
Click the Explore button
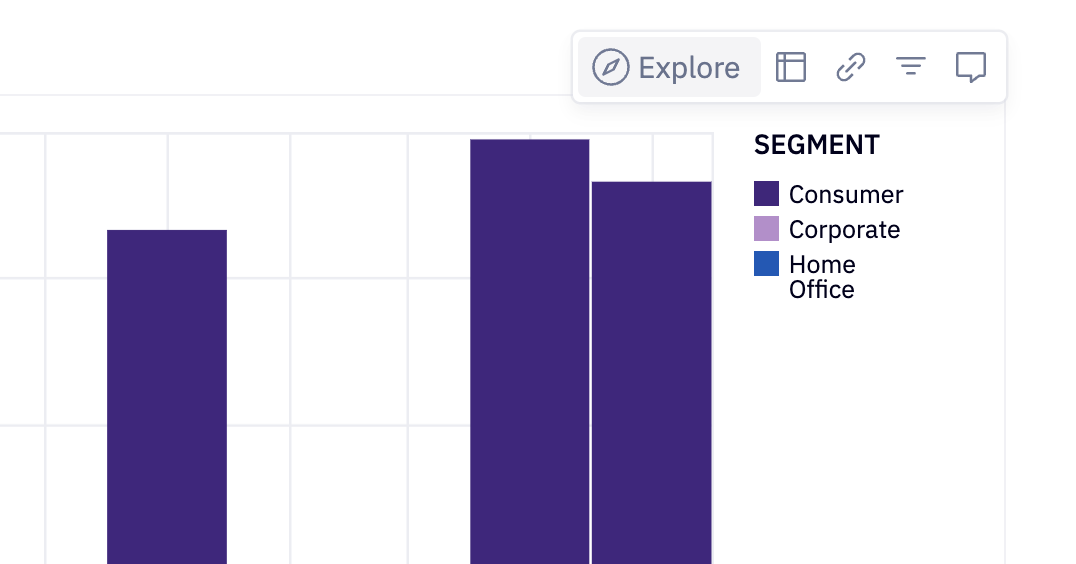(668, 68)
